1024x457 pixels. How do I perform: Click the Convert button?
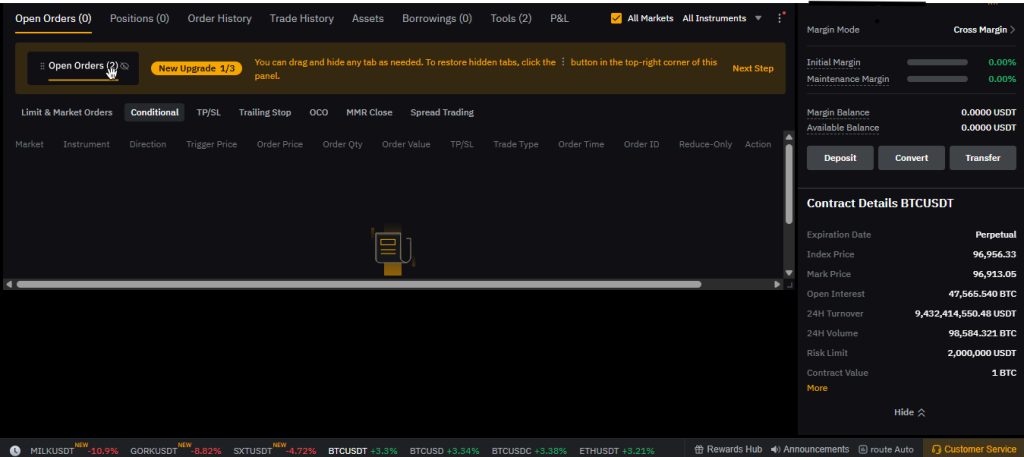(x=911, y=158)
